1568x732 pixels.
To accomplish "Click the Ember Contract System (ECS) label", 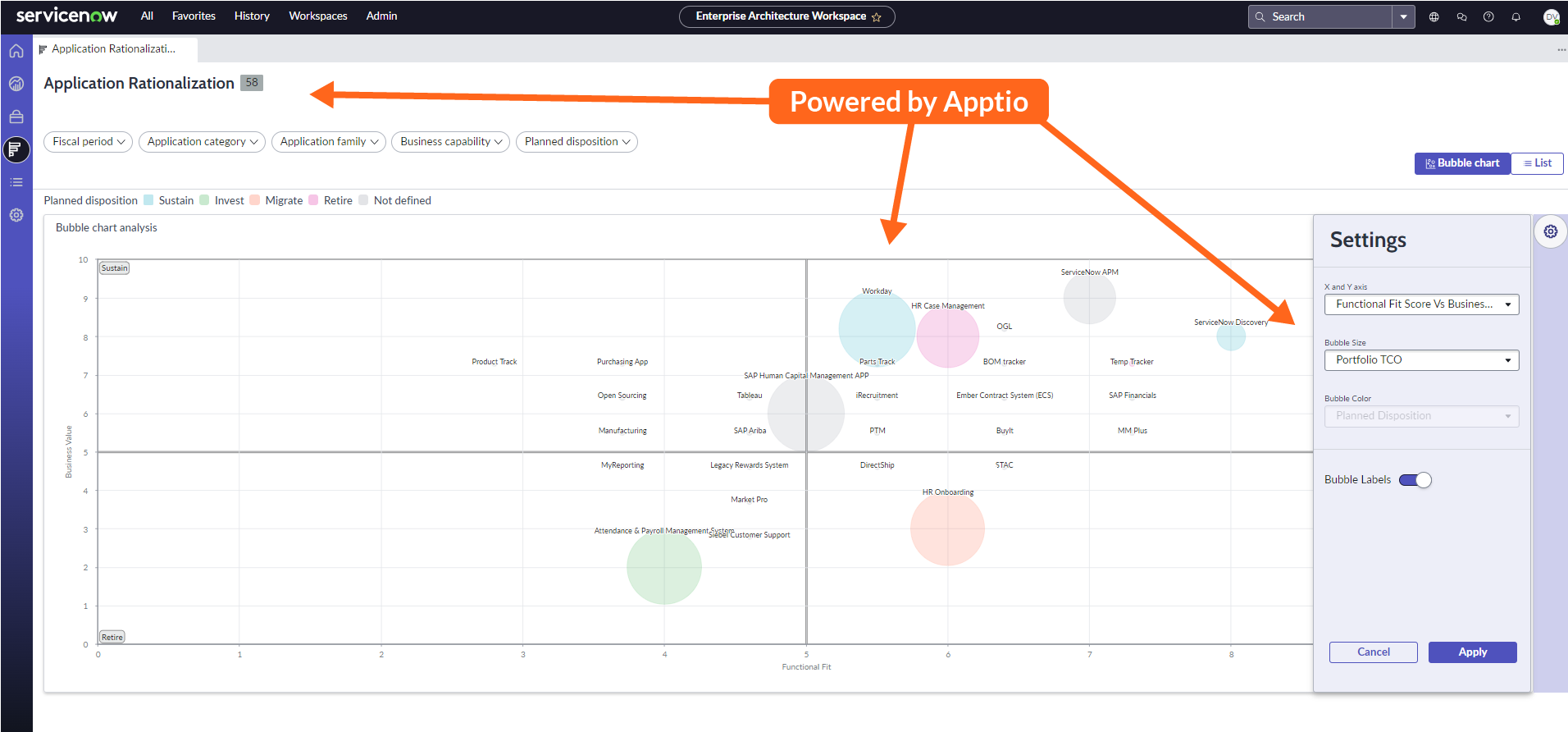I will (1005, 396).
